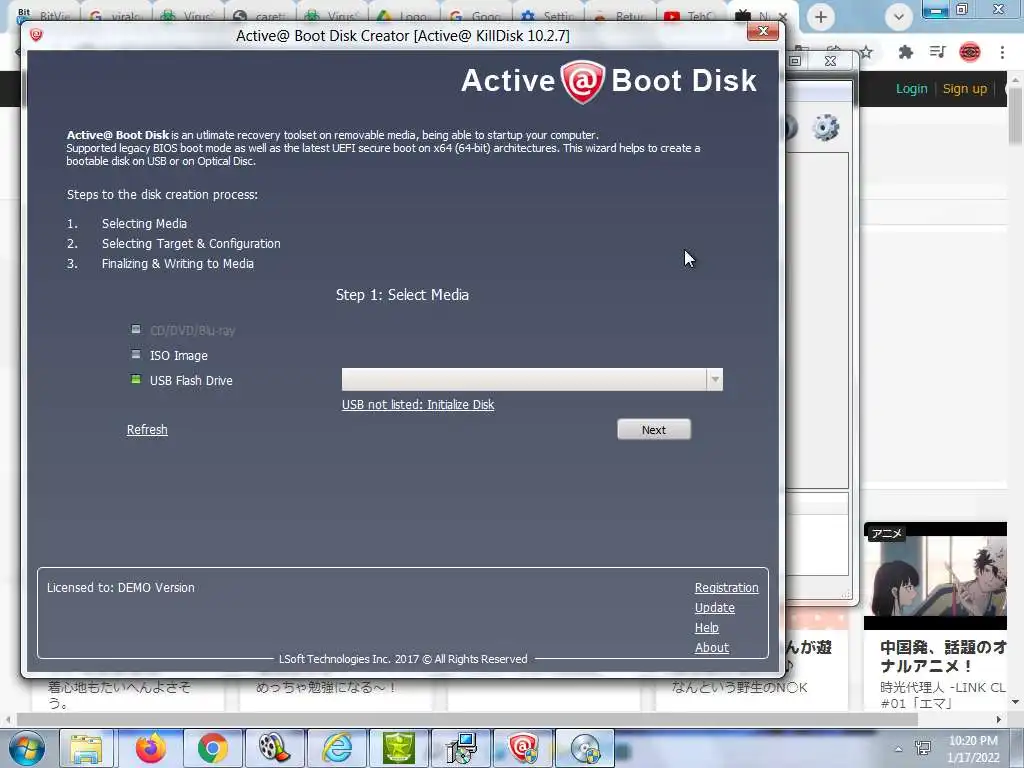Open the anime thumbnail tagged アニメ
Screen dimensions: 1024x768
pos(935,575)
